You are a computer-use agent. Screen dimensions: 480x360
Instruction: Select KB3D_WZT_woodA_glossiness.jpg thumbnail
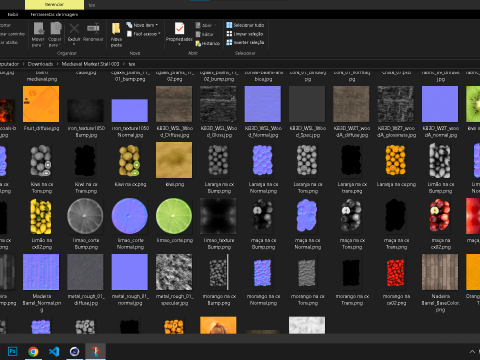pos(396,104)
